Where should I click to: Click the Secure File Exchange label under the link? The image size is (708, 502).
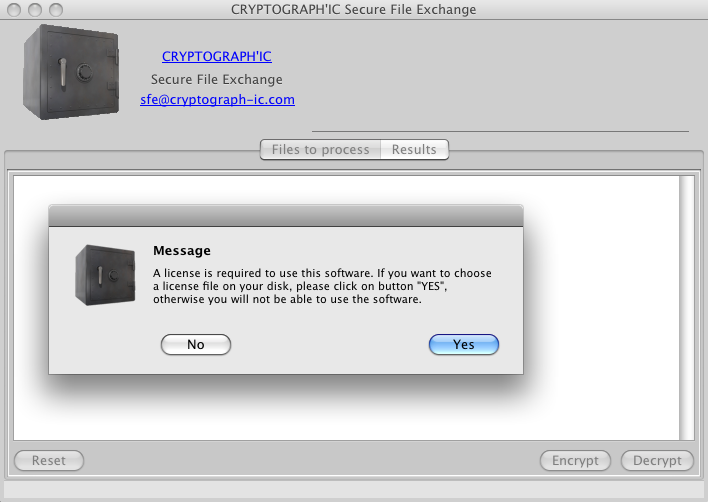[216, 79]
